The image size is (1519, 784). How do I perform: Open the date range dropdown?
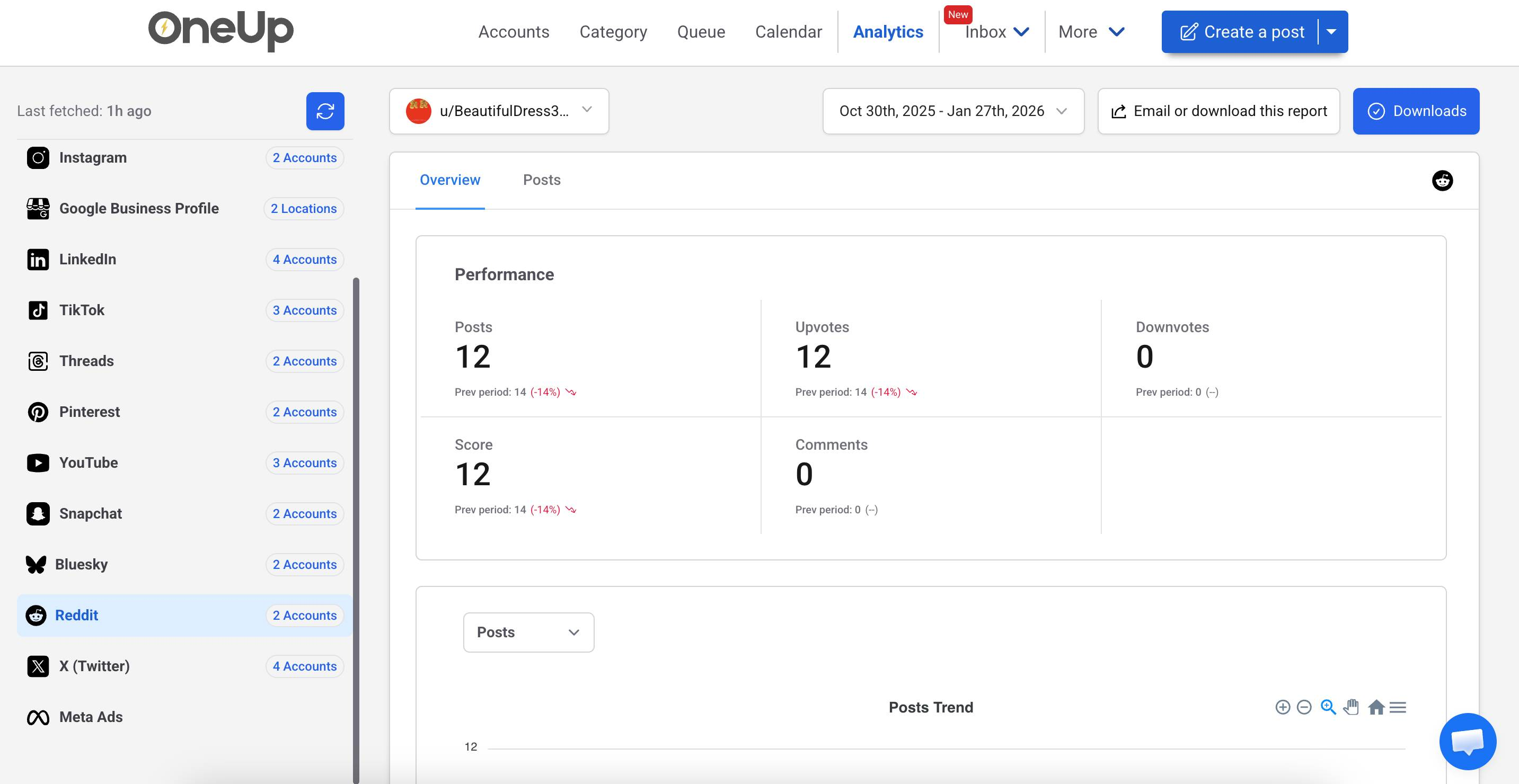tap(952, 111)
